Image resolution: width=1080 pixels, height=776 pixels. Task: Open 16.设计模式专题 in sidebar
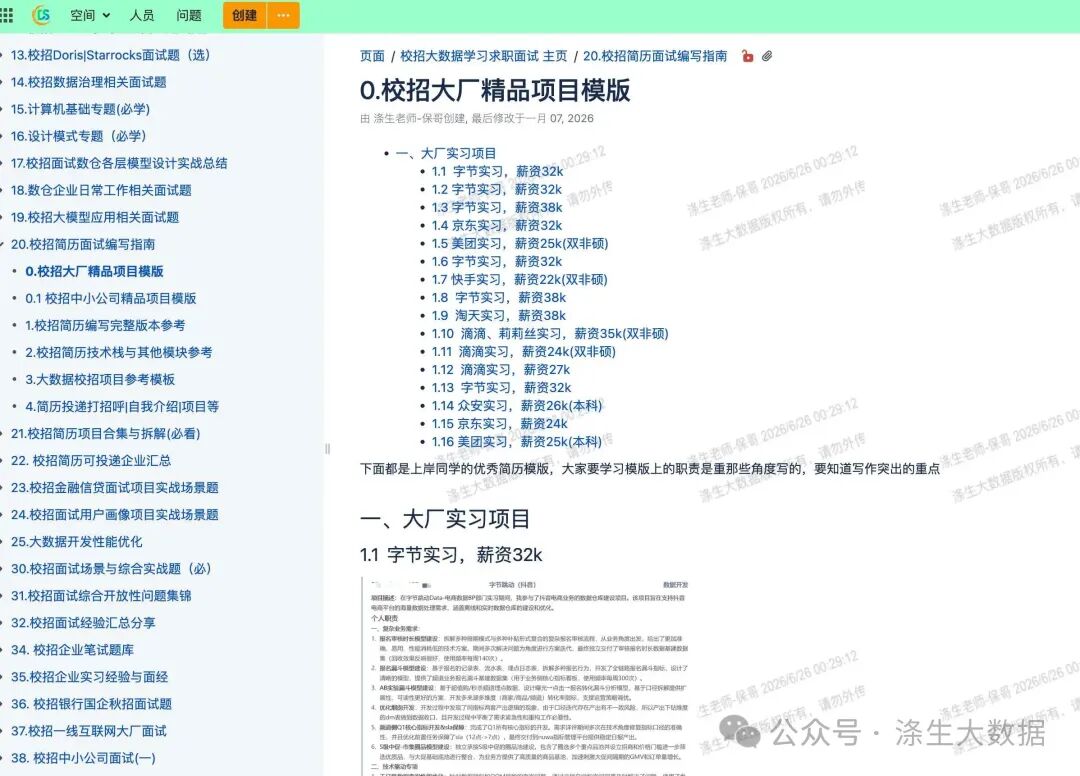[79, 136]
